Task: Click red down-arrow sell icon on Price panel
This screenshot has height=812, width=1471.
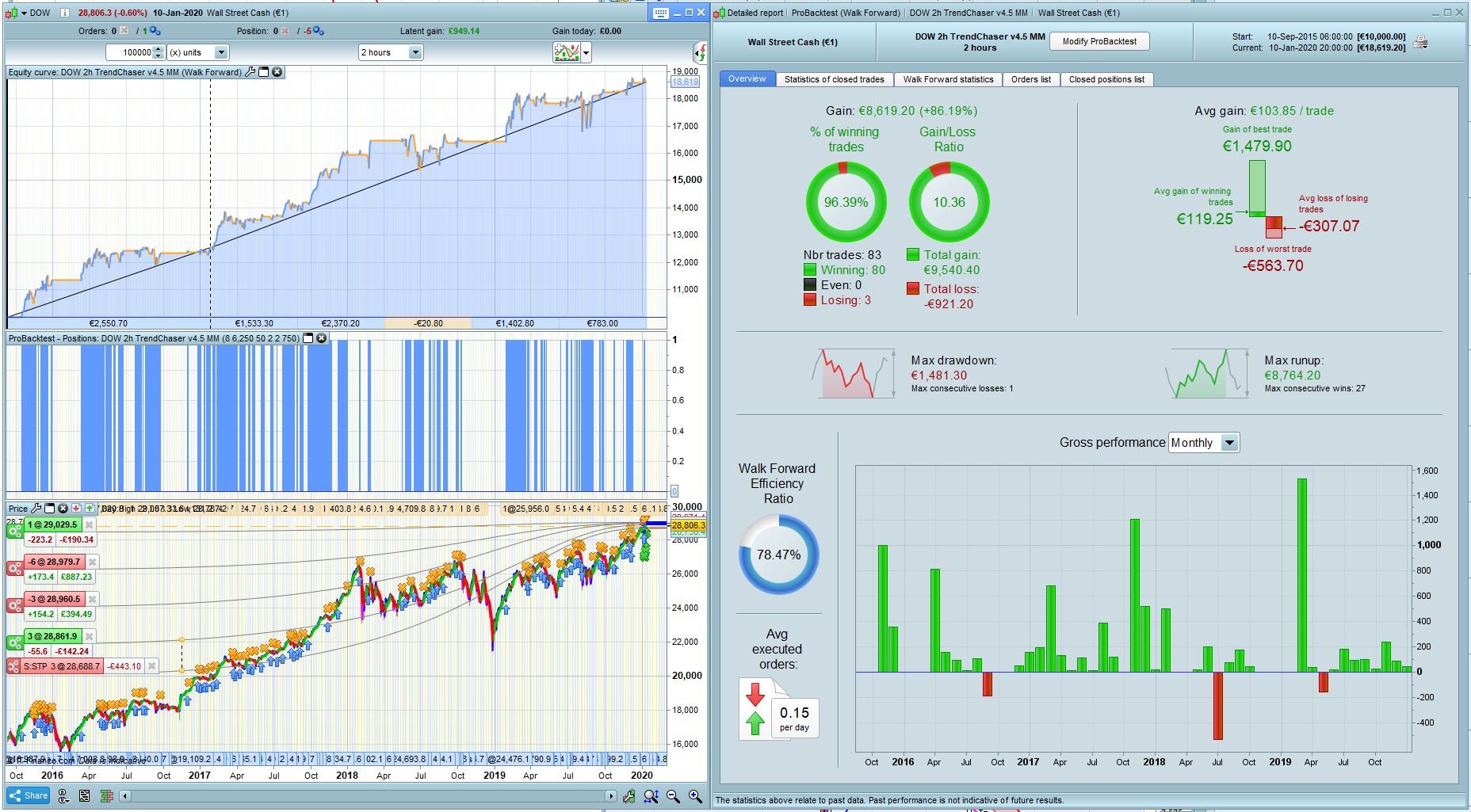Action: [x=76, y=509]
